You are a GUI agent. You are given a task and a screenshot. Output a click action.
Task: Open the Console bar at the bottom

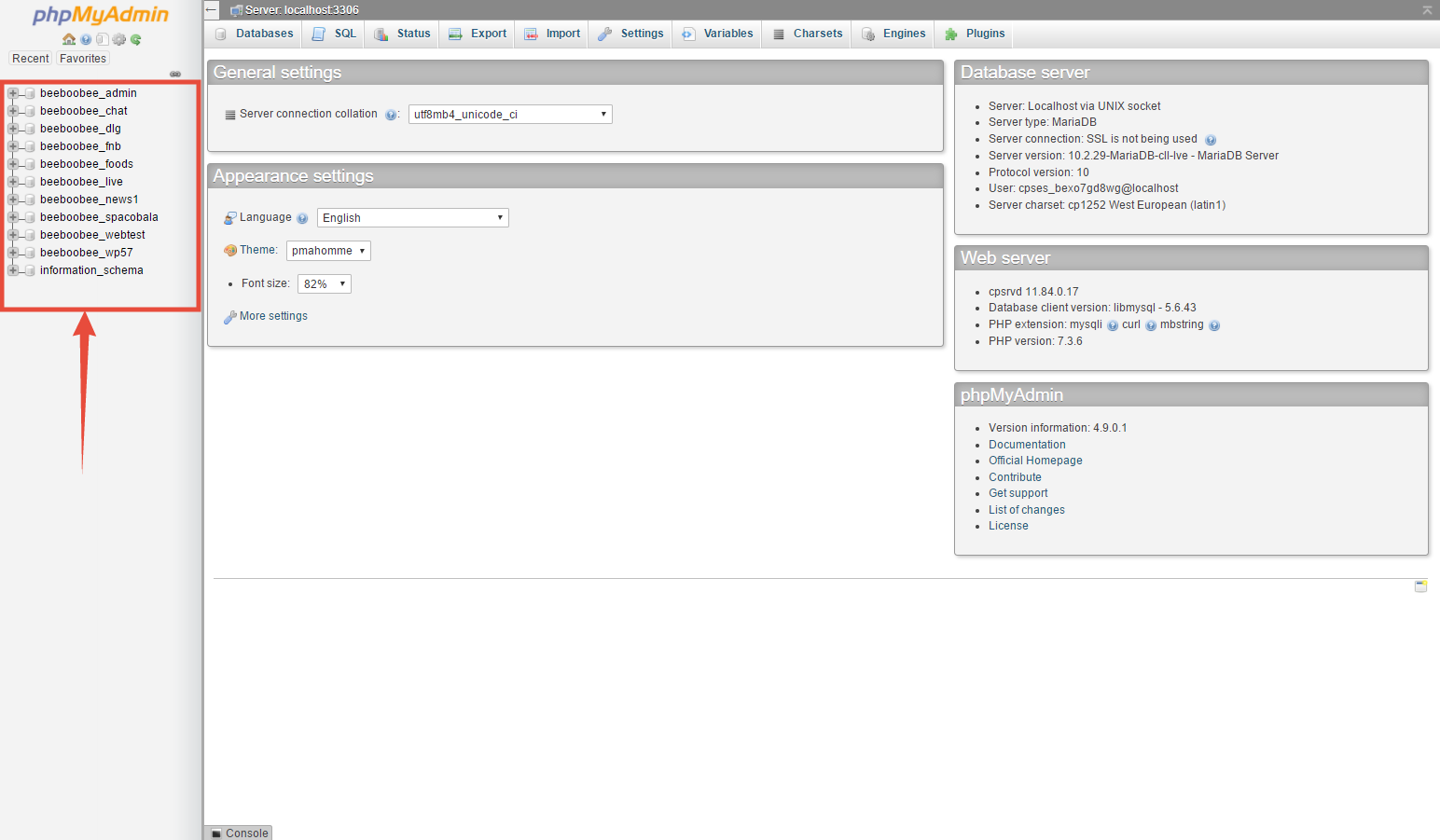click(x=239, y=833)
